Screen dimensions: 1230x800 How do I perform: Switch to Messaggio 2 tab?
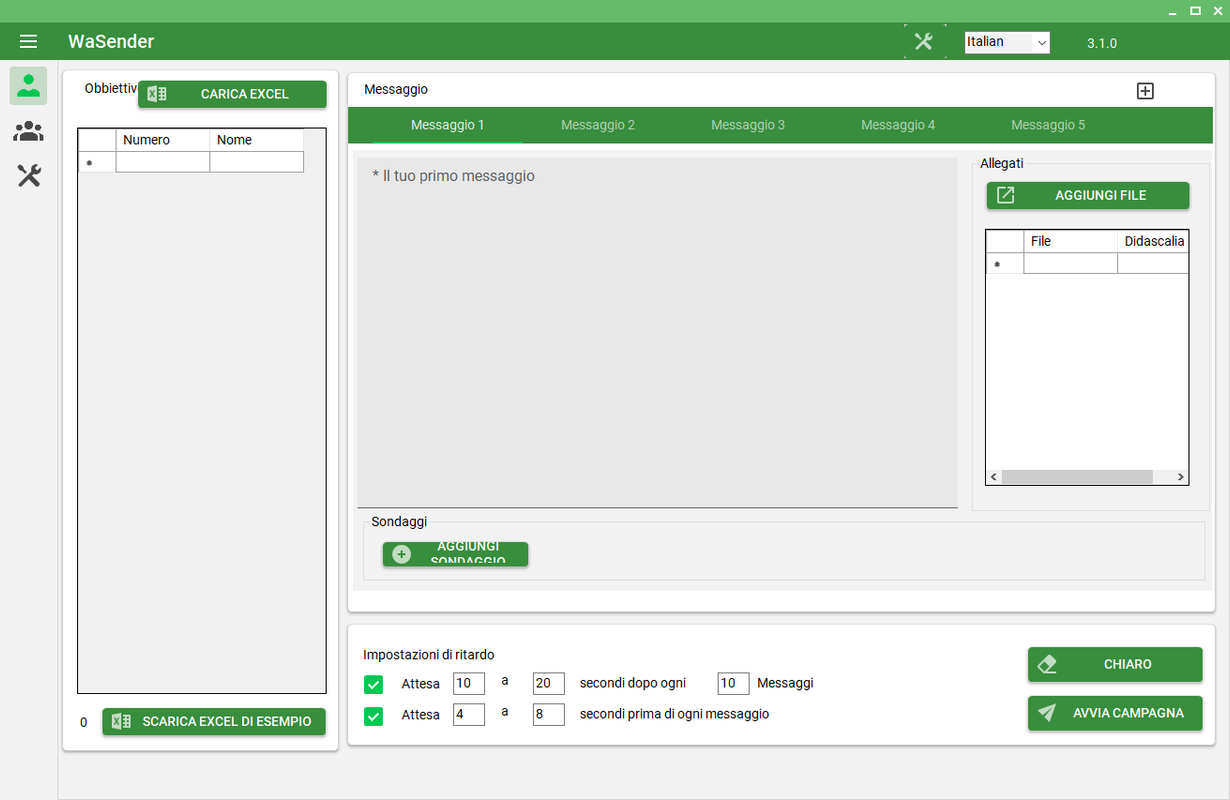tap(598, 125)
